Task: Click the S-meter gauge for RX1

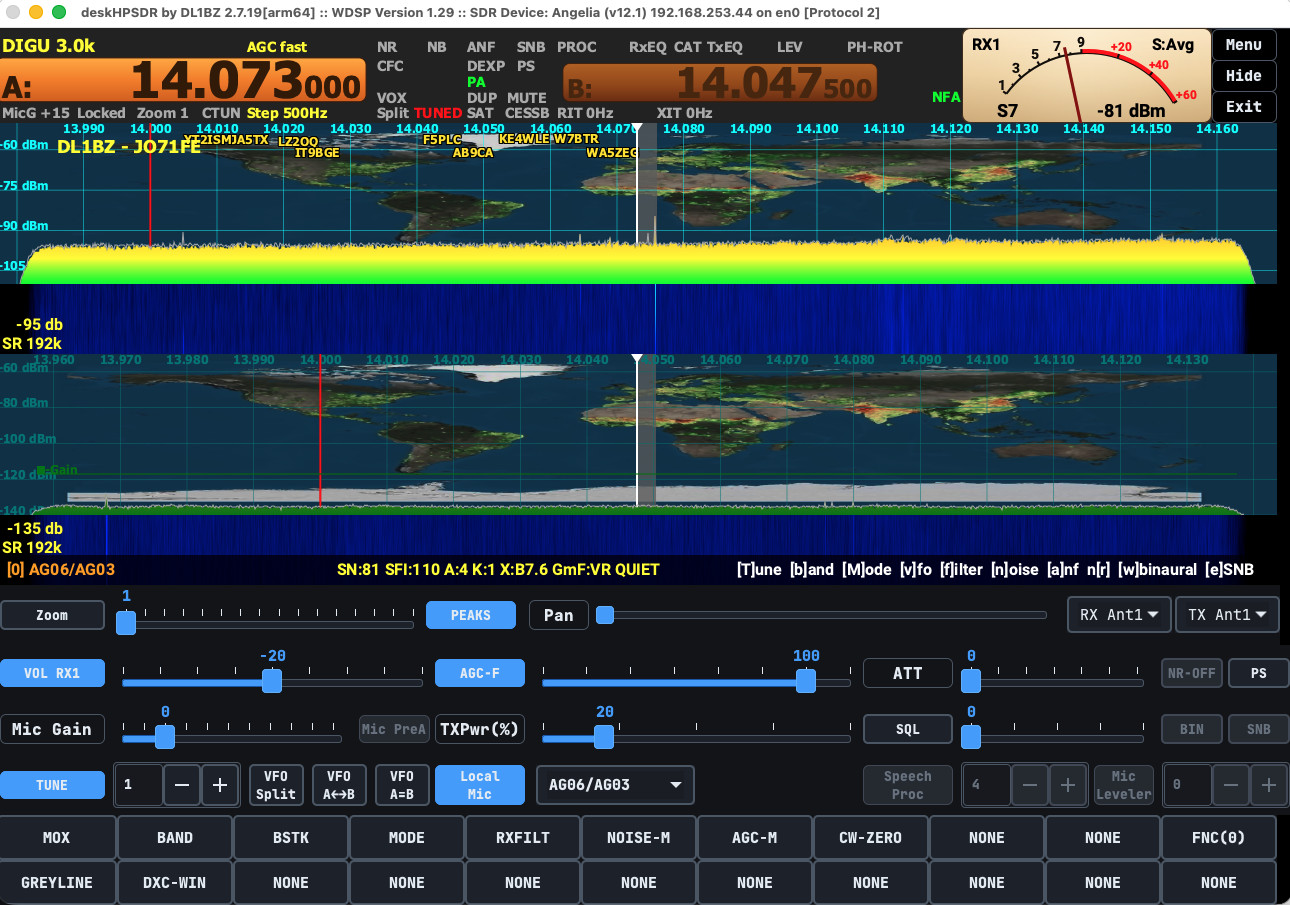Action: tap(1086, 75)
